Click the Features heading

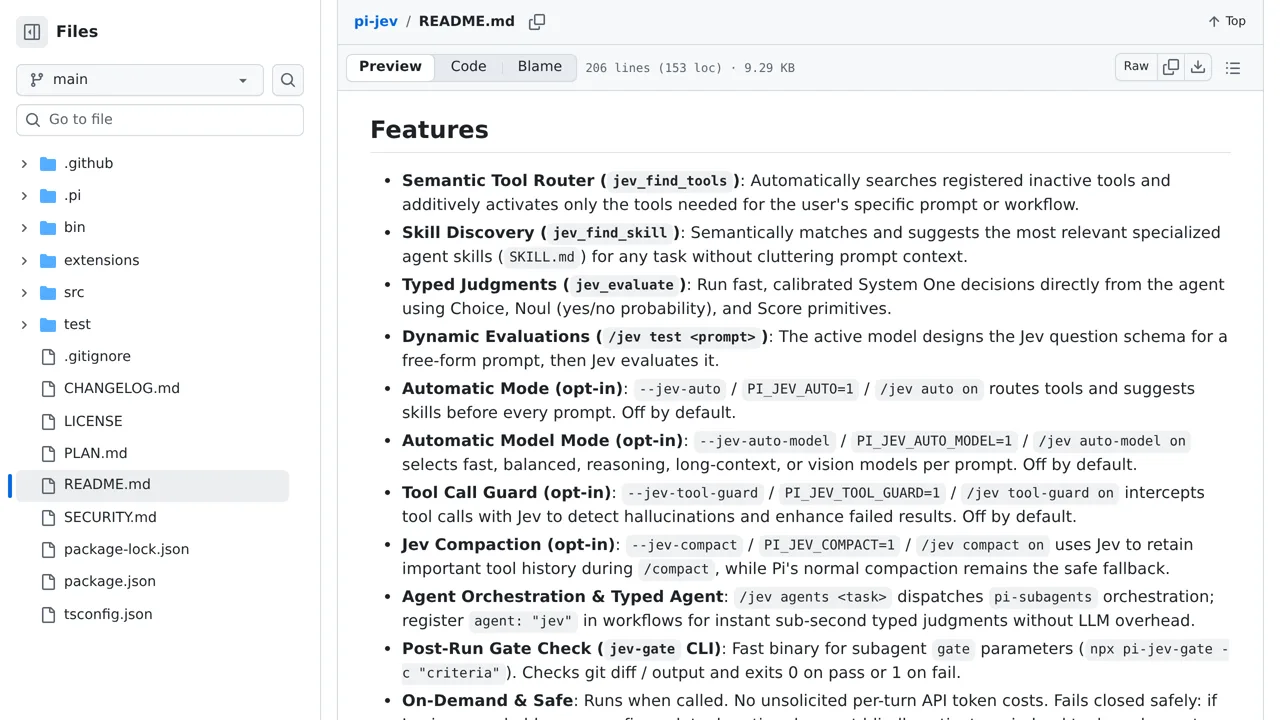coord(429,130)
